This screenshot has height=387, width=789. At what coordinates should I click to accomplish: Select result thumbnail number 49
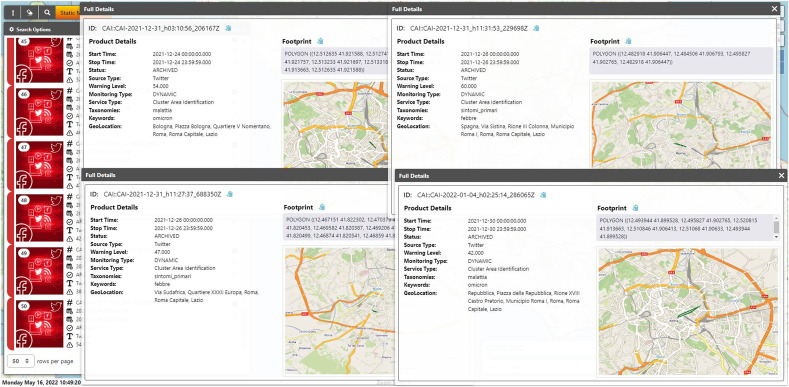click(x=39, y=270)
